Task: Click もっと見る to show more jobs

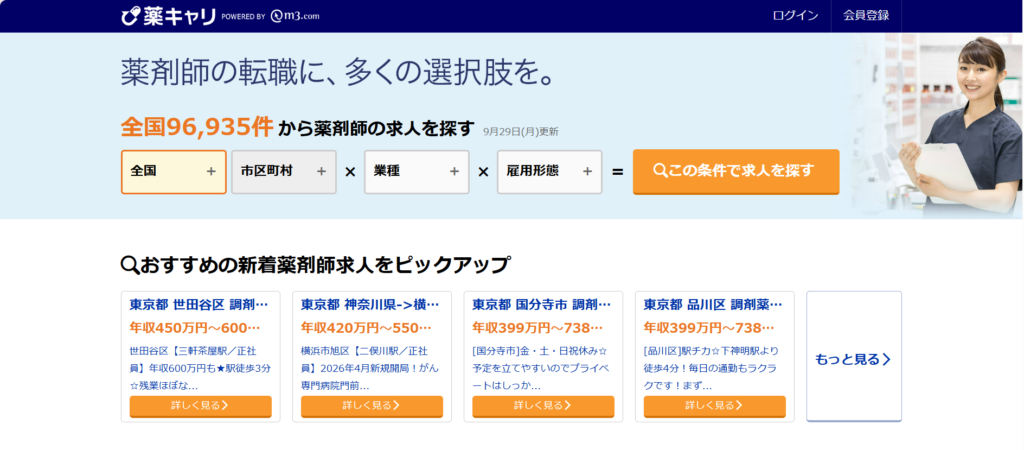Action: pos(853,359)
